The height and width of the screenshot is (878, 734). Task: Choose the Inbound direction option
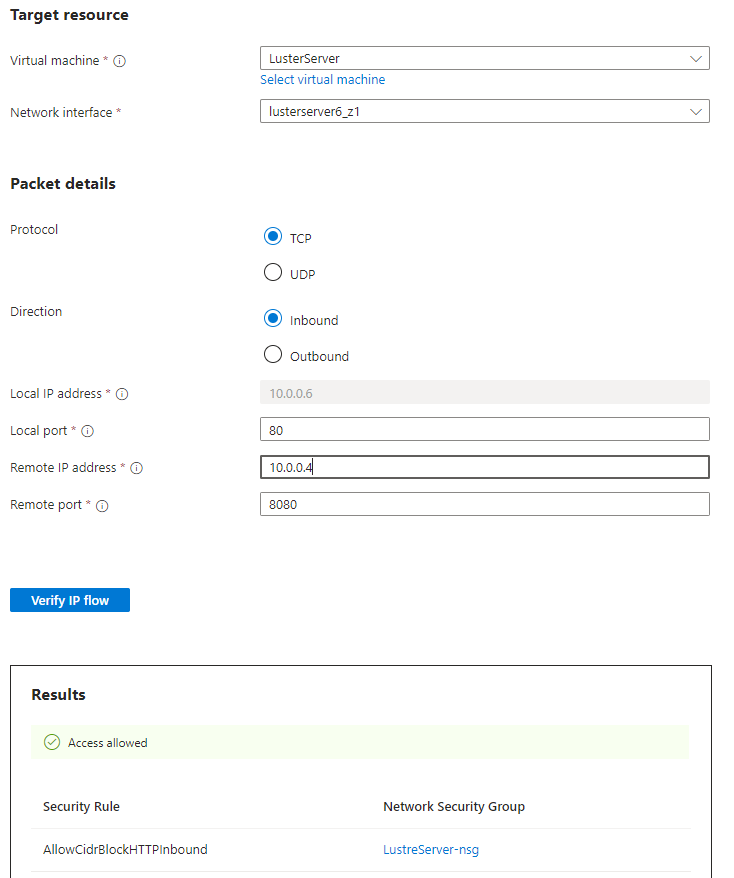click(x=272, y=319)
